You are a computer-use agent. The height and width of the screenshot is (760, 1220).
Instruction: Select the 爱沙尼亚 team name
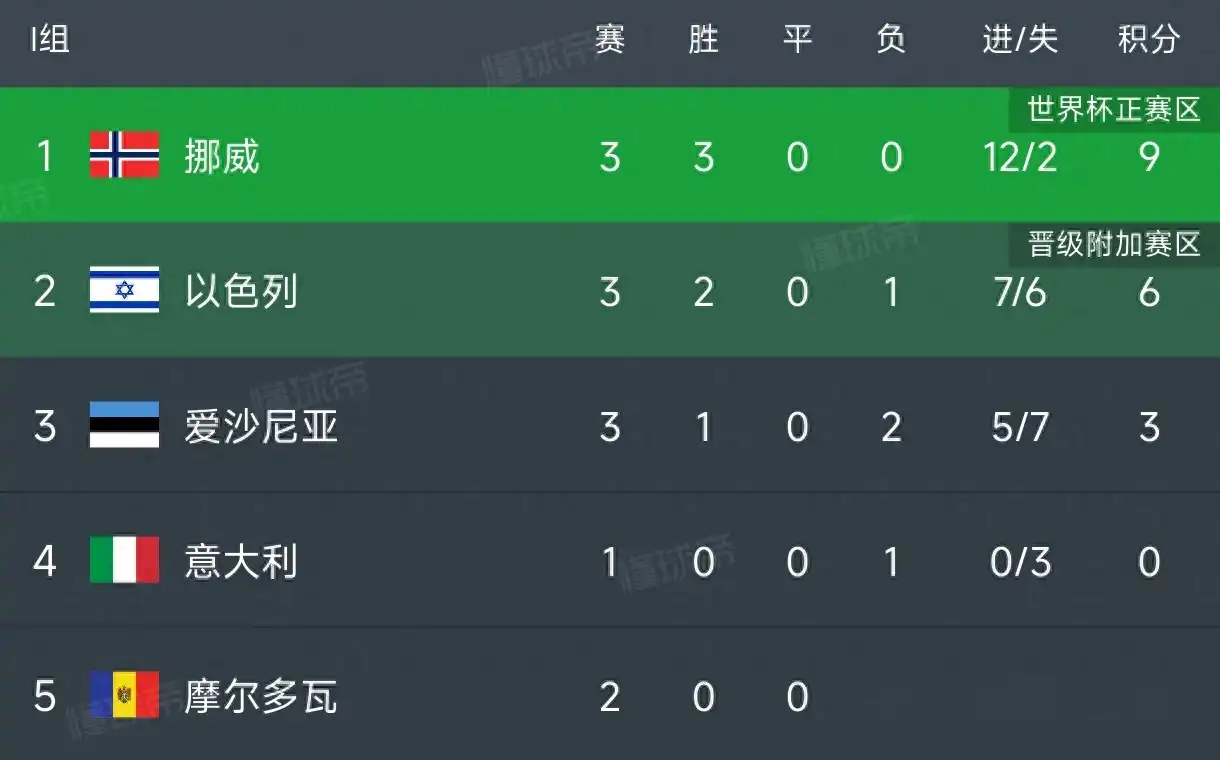pos(261,427)
